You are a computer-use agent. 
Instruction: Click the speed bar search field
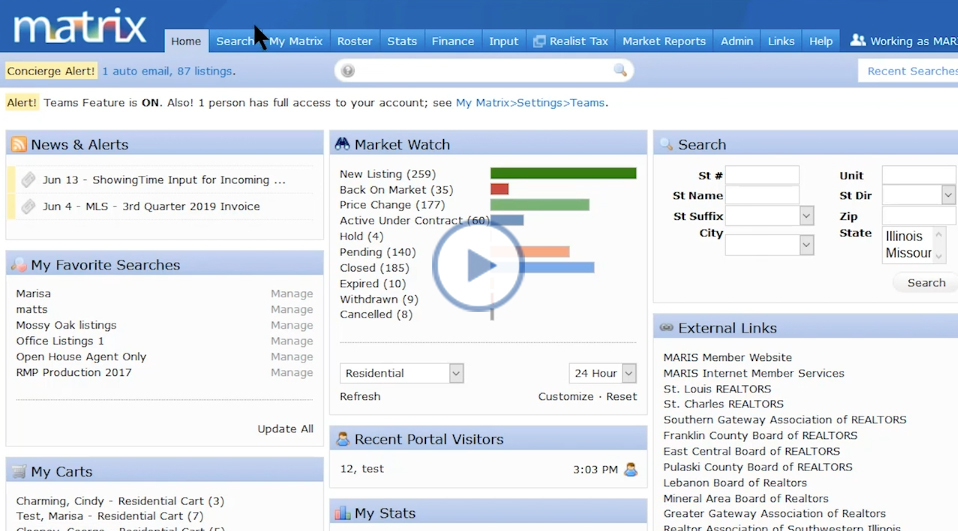(x=484, y=70)
